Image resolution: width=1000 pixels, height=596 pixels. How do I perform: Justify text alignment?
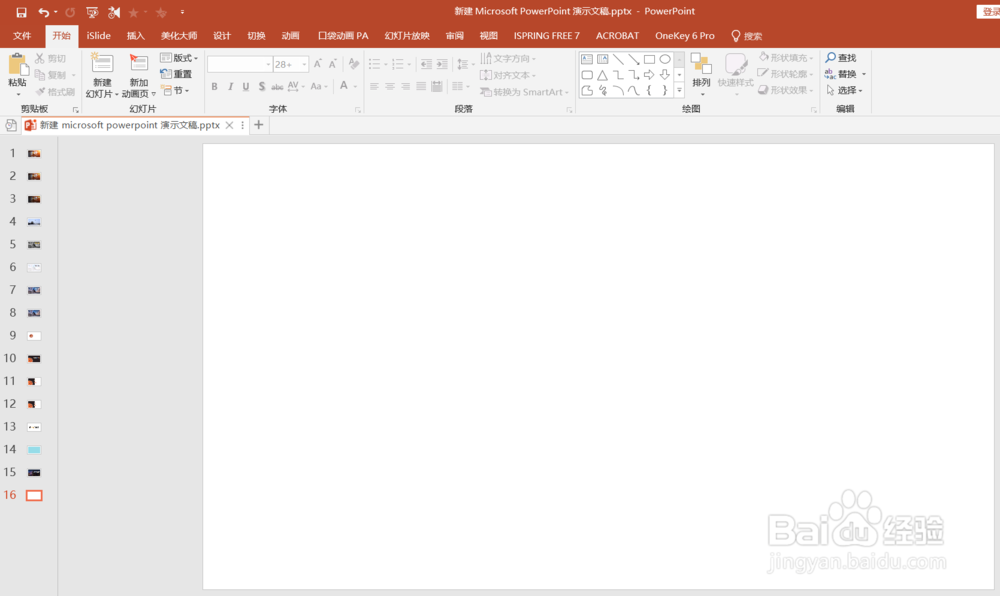coord(421,86)
